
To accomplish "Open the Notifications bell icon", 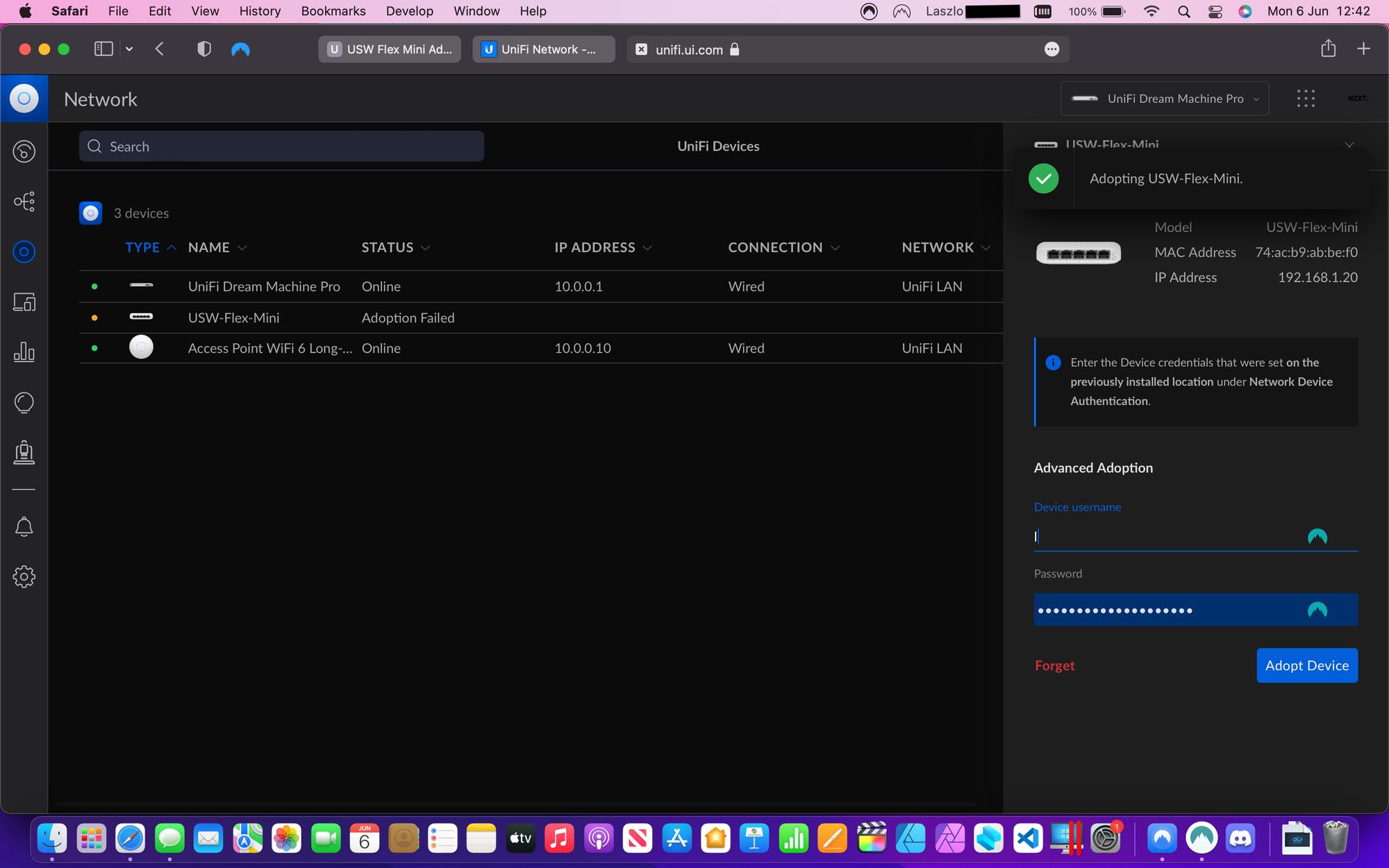I will 24,527.
